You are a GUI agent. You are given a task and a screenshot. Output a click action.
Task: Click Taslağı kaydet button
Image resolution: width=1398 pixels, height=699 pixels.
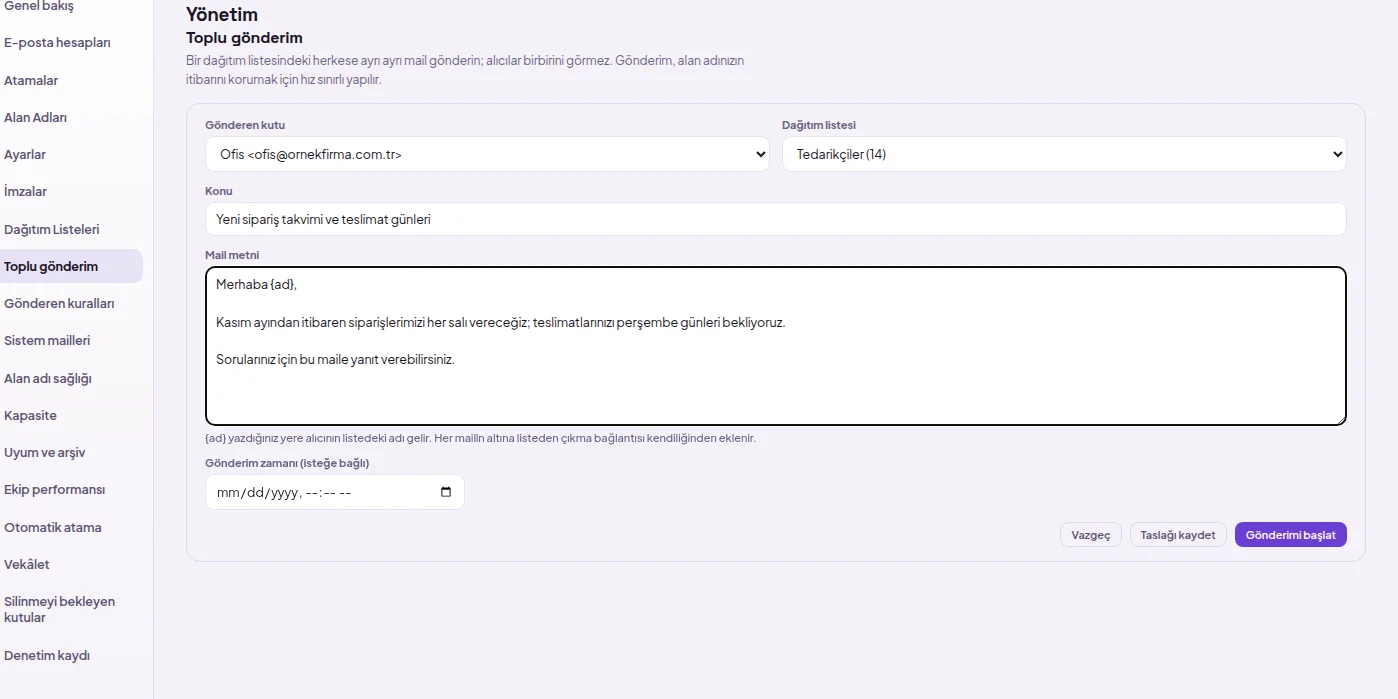tap(1178, 535)
